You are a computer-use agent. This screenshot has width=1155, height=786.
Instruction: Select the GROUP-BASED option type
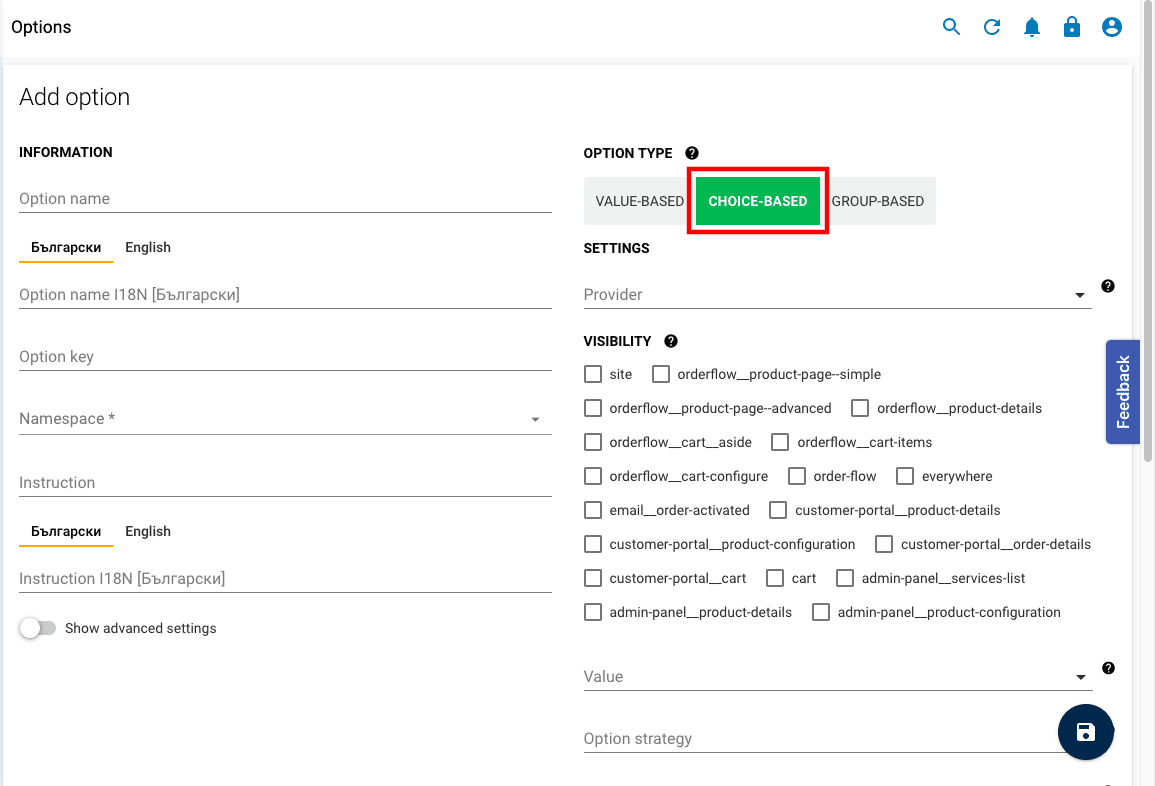[878, 201]
